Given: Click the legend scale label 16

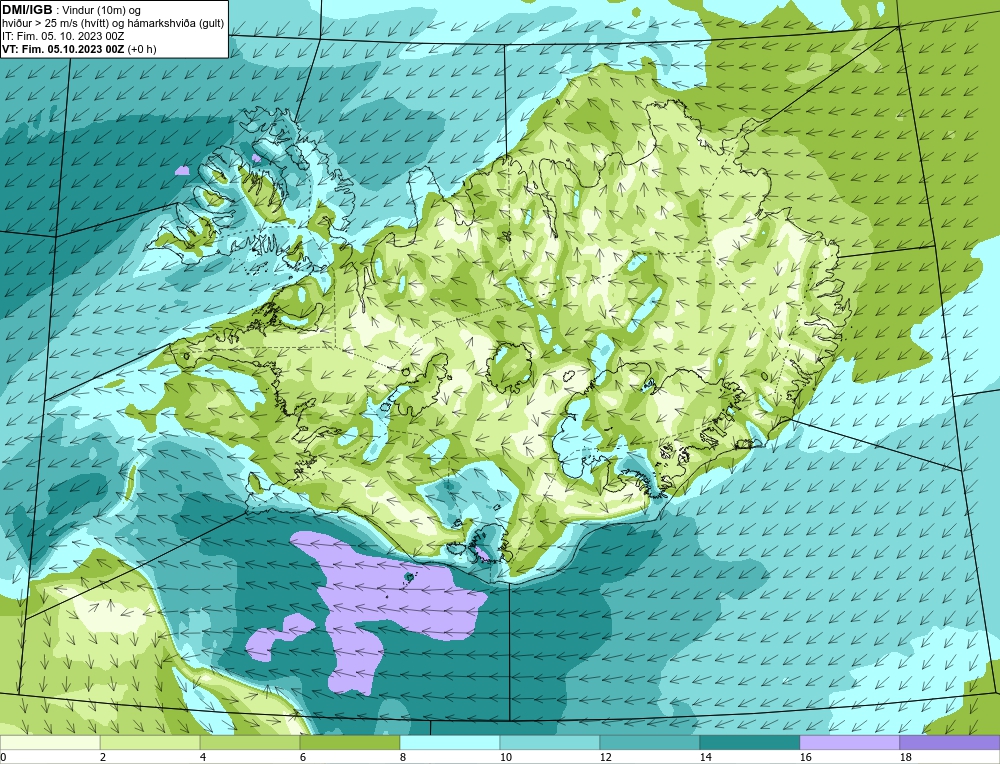Looking at the screenshot, I should click(x=806, y=757).
